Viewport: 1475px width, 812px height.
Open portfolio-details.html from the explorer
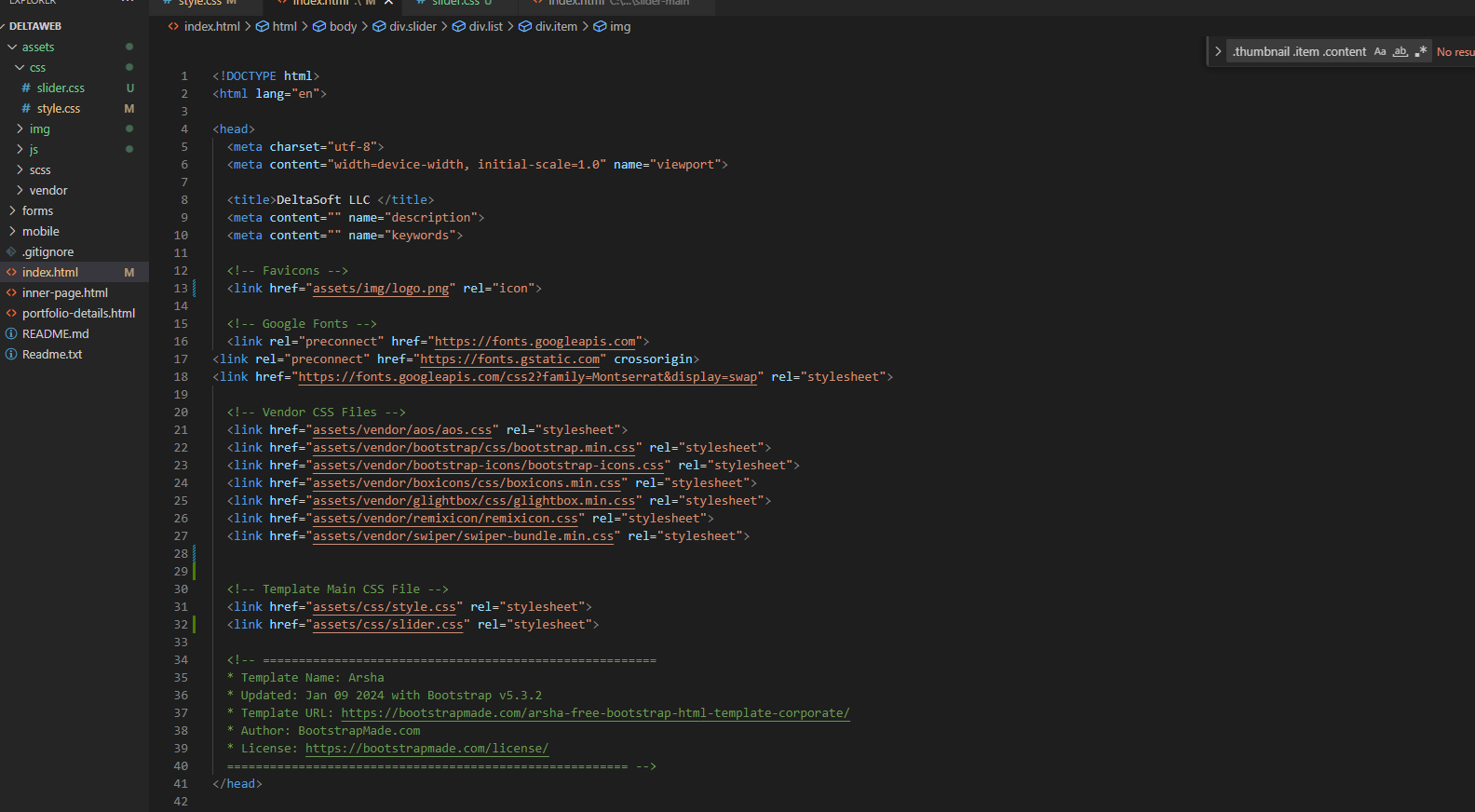[78, 313]
